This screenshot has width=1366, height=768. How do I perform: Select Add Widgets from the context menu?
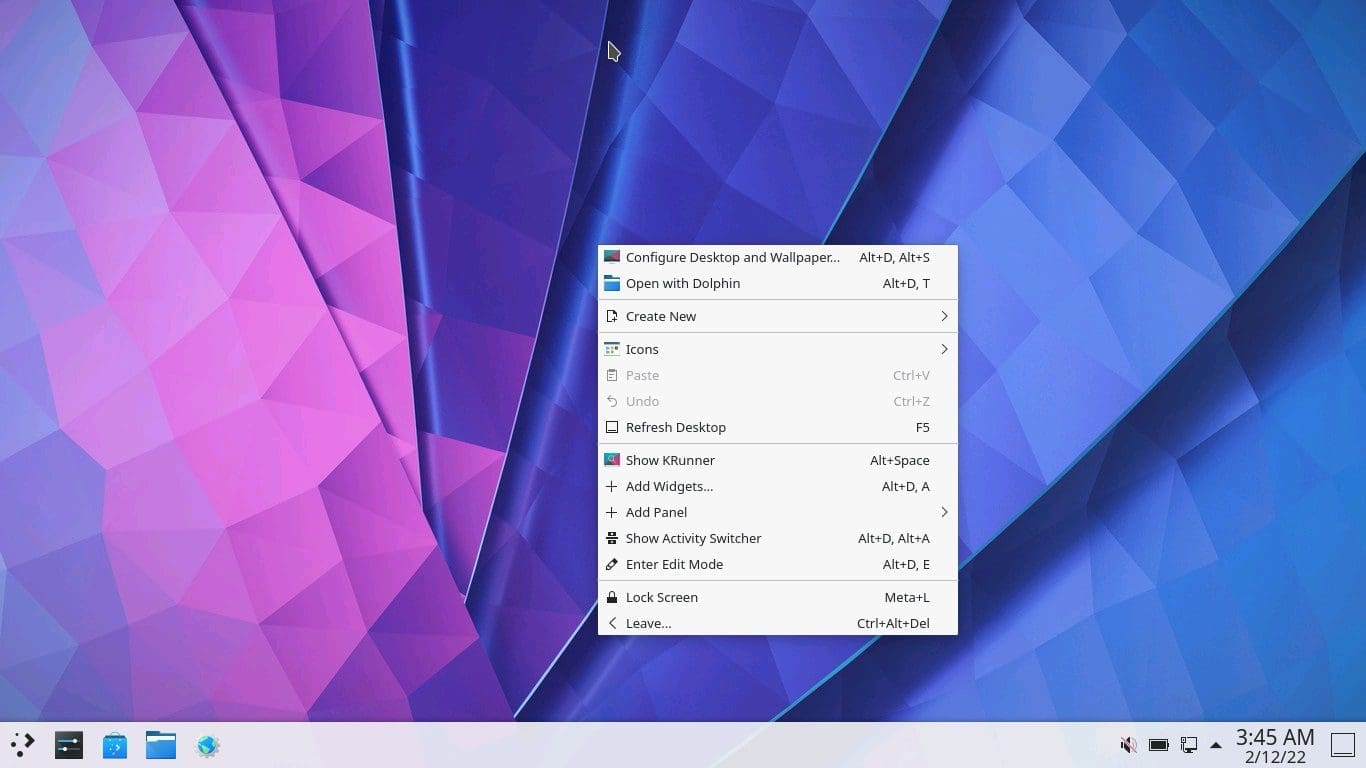[x=778, y=486]
